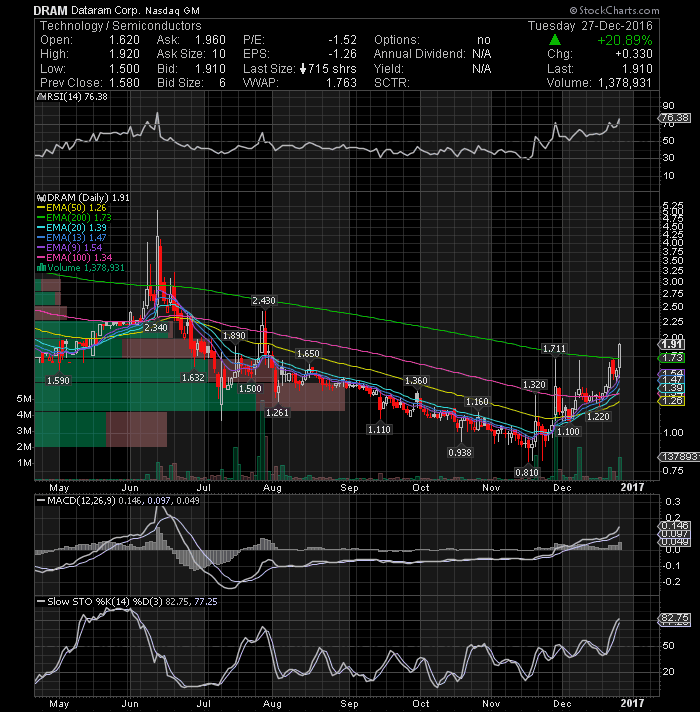Click the EMA(100) 1.34 legend entry
The width and height of the screenshot is (700, 712).
(x=74, y=258)
